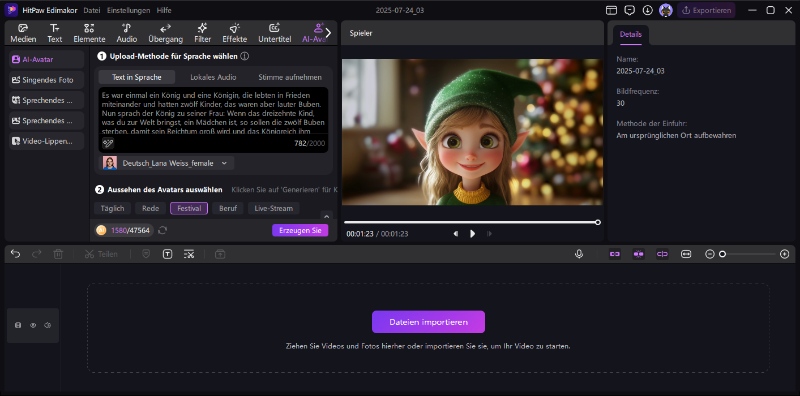Click the timeline zoom slider

[748, 254]
